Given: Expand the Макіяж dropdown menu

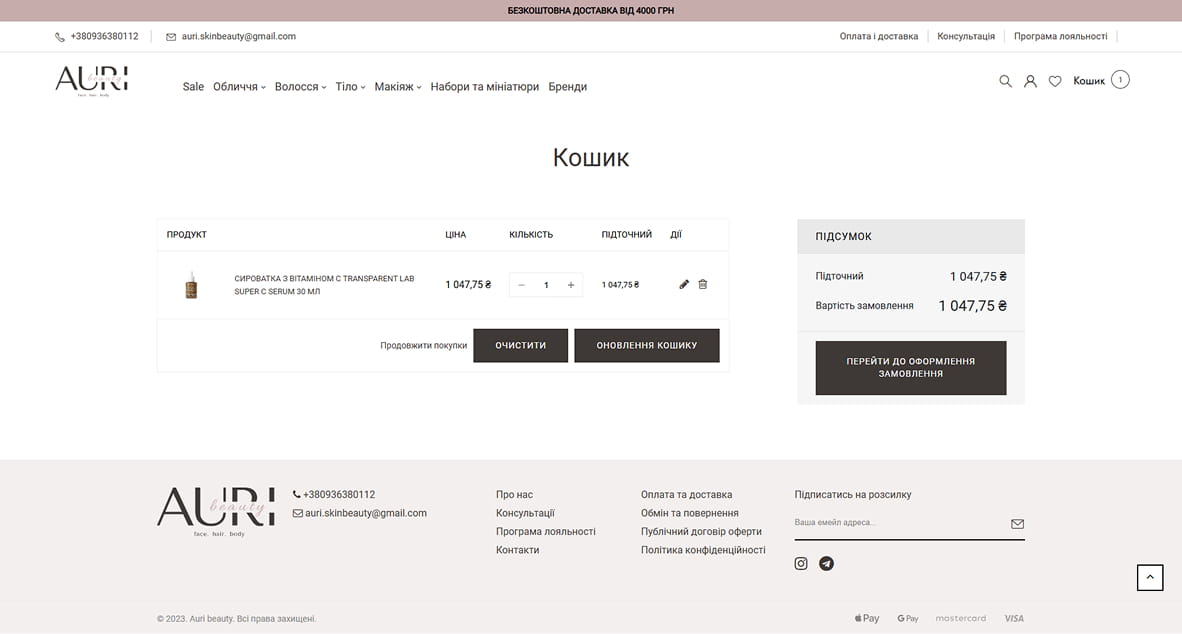Looking at the screenshot, I should [398, 87].
